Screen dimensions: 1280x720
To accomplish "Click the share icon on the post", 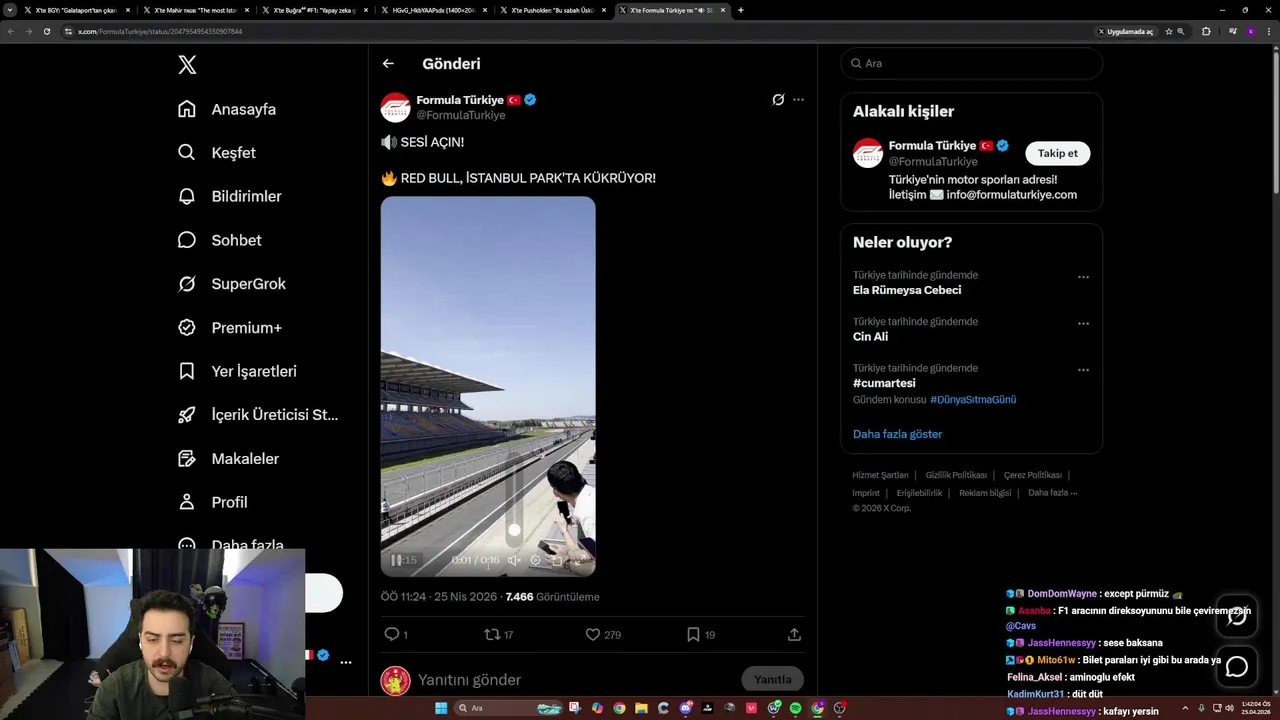I will [794, 635].
